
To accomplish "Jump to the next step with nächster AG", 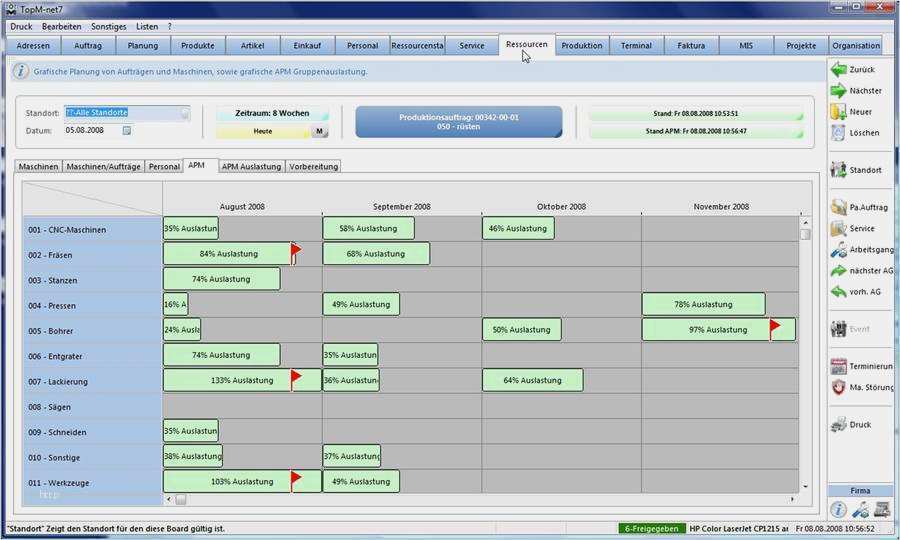I will [839, 270].
